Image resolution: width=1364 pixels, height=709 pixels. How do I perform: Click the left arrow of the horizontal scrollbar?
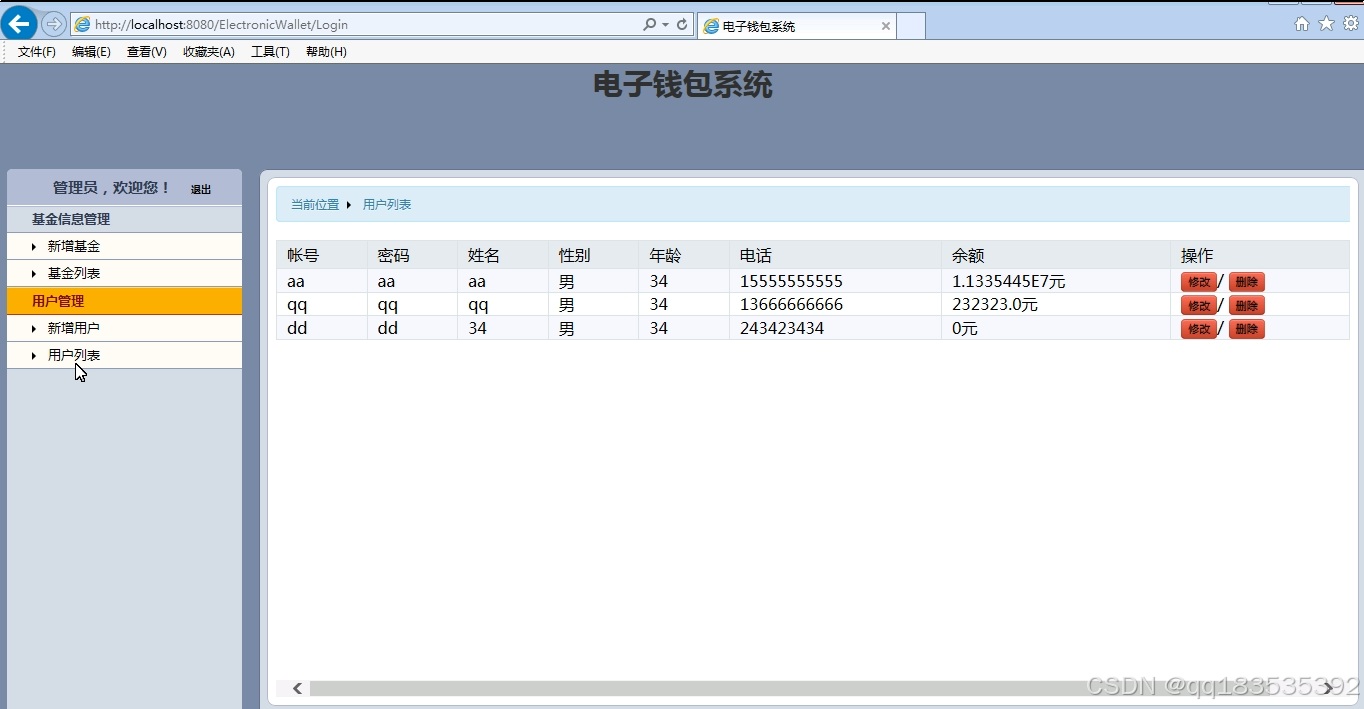click(296, 688)
